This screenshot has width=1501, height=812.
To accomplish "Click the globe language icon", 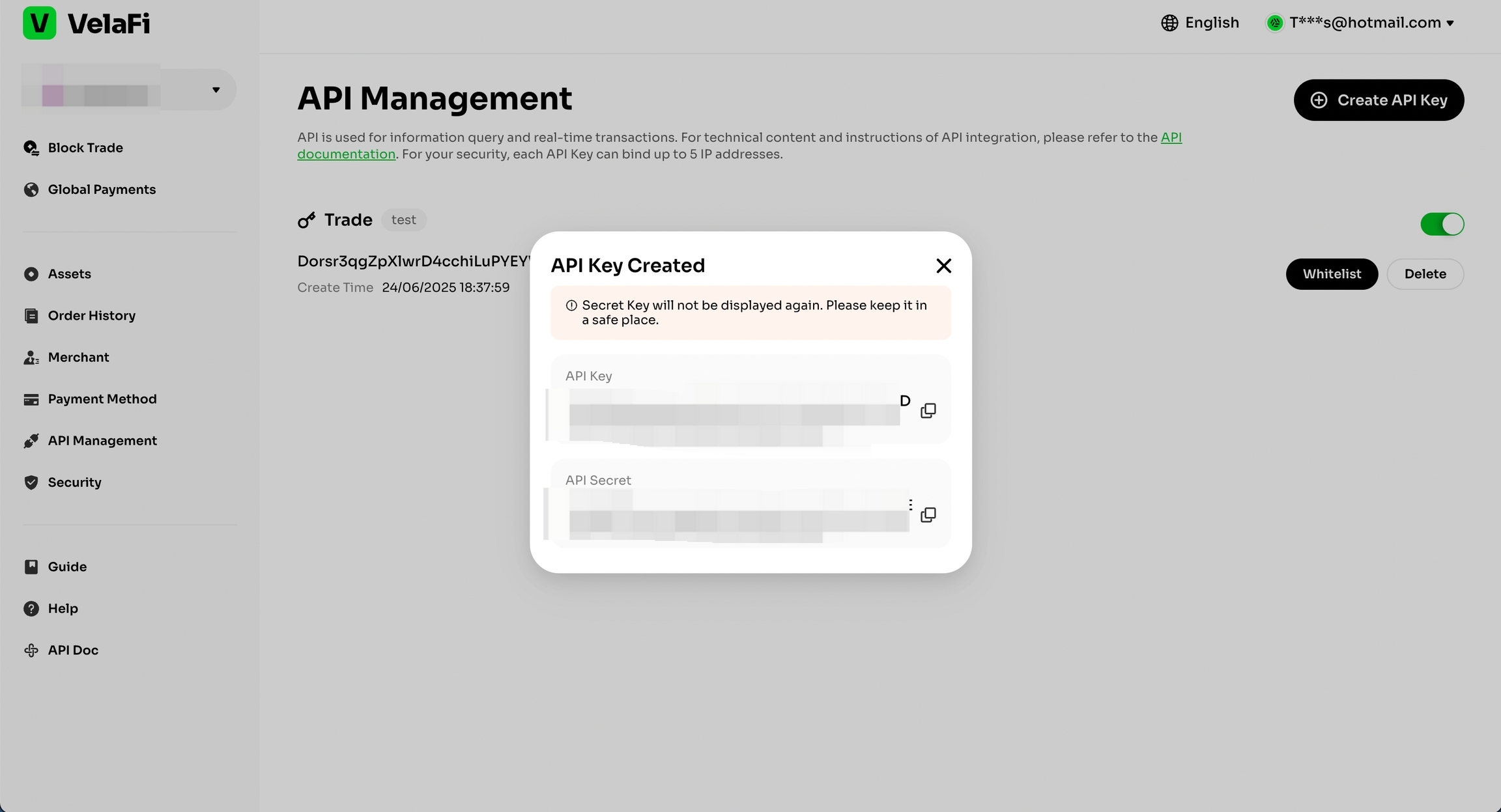I will tap(1169, 23).
